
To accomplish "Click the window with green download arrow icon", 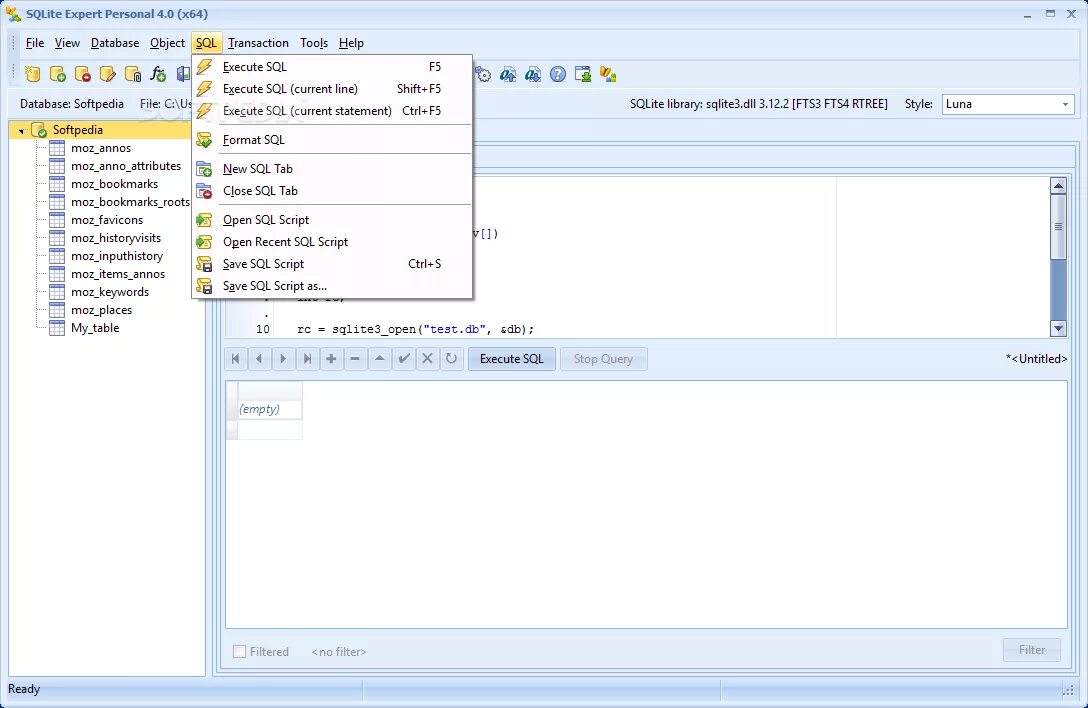I will 583,74.
